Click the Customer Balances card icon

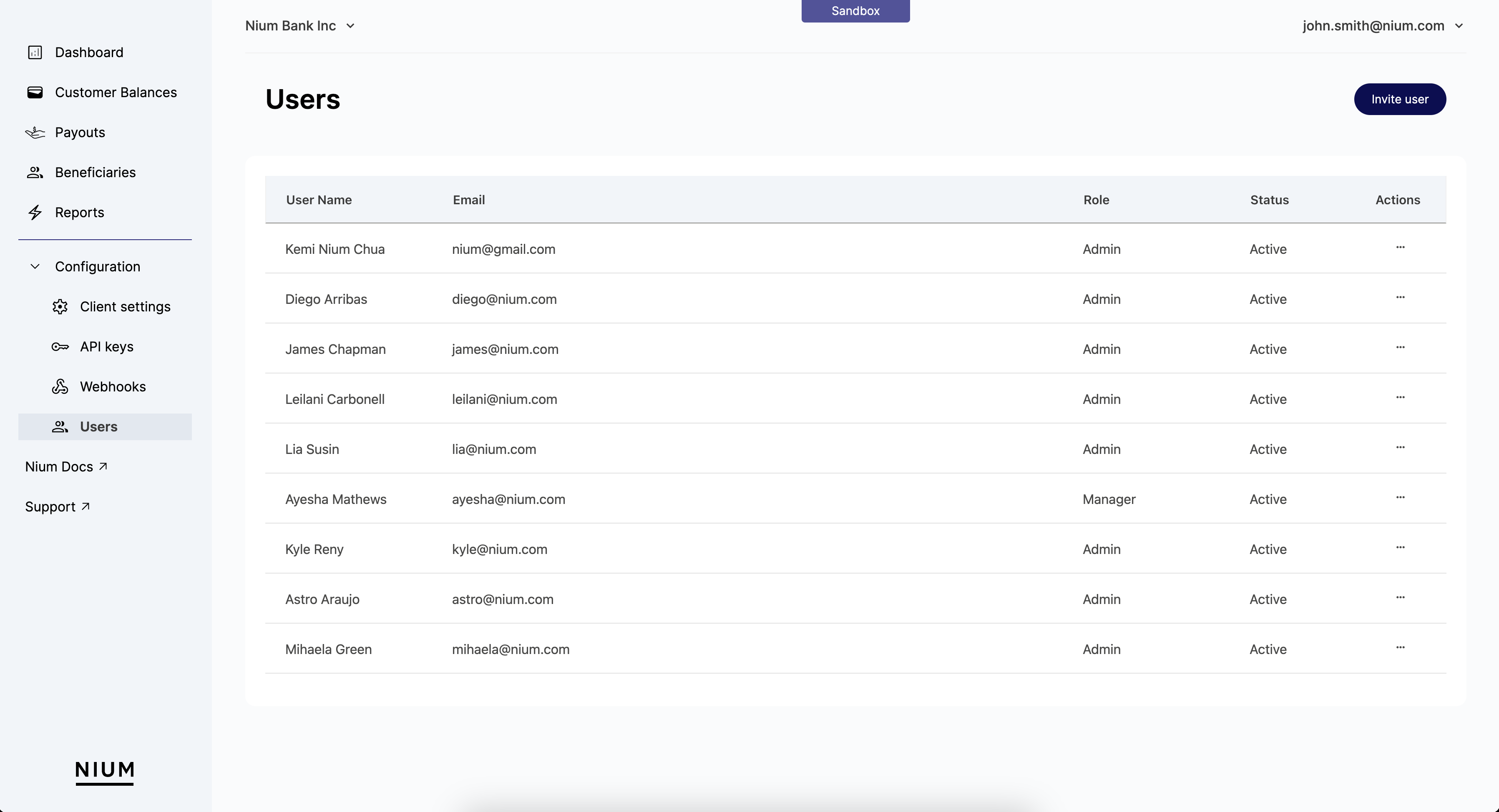pos(35,92)
